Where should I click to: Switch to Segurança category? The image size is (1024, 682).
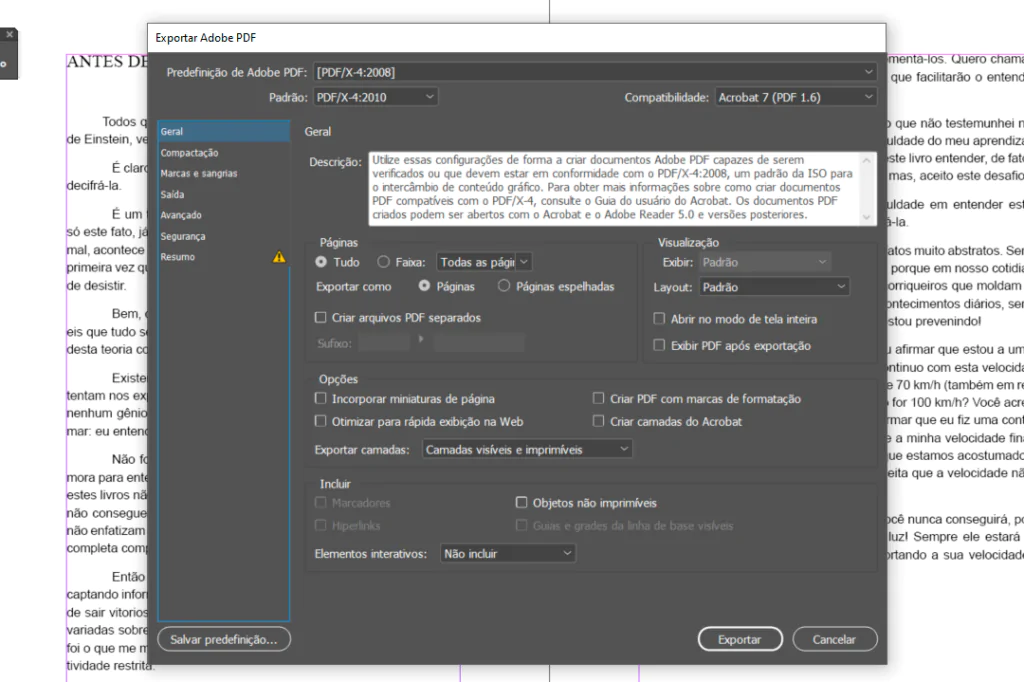tap(223, 236)
